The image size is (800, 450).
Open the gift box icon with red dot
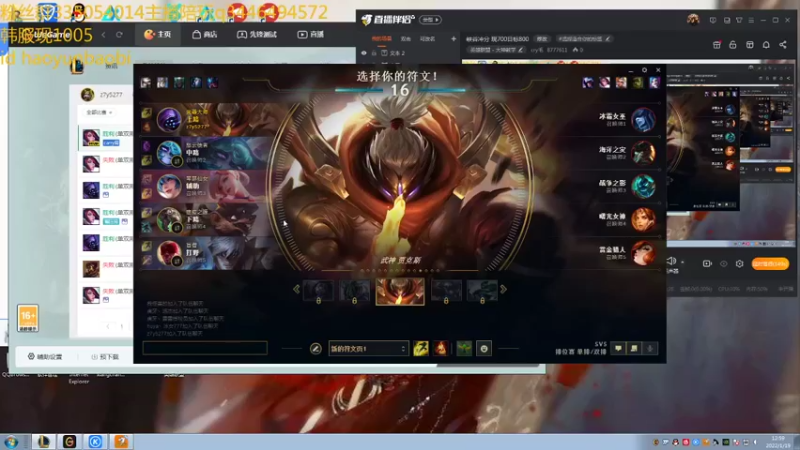(x=716, y=45)
